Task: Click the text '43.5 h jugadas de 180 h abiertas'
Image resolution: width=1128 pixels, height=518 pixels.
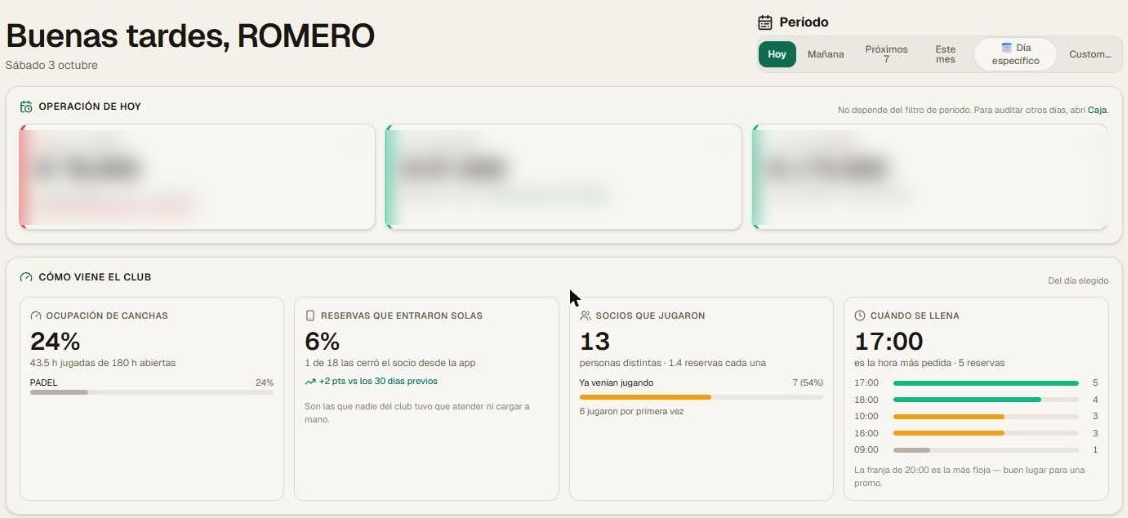Action: pyautogui.click(x=103, y=363)
